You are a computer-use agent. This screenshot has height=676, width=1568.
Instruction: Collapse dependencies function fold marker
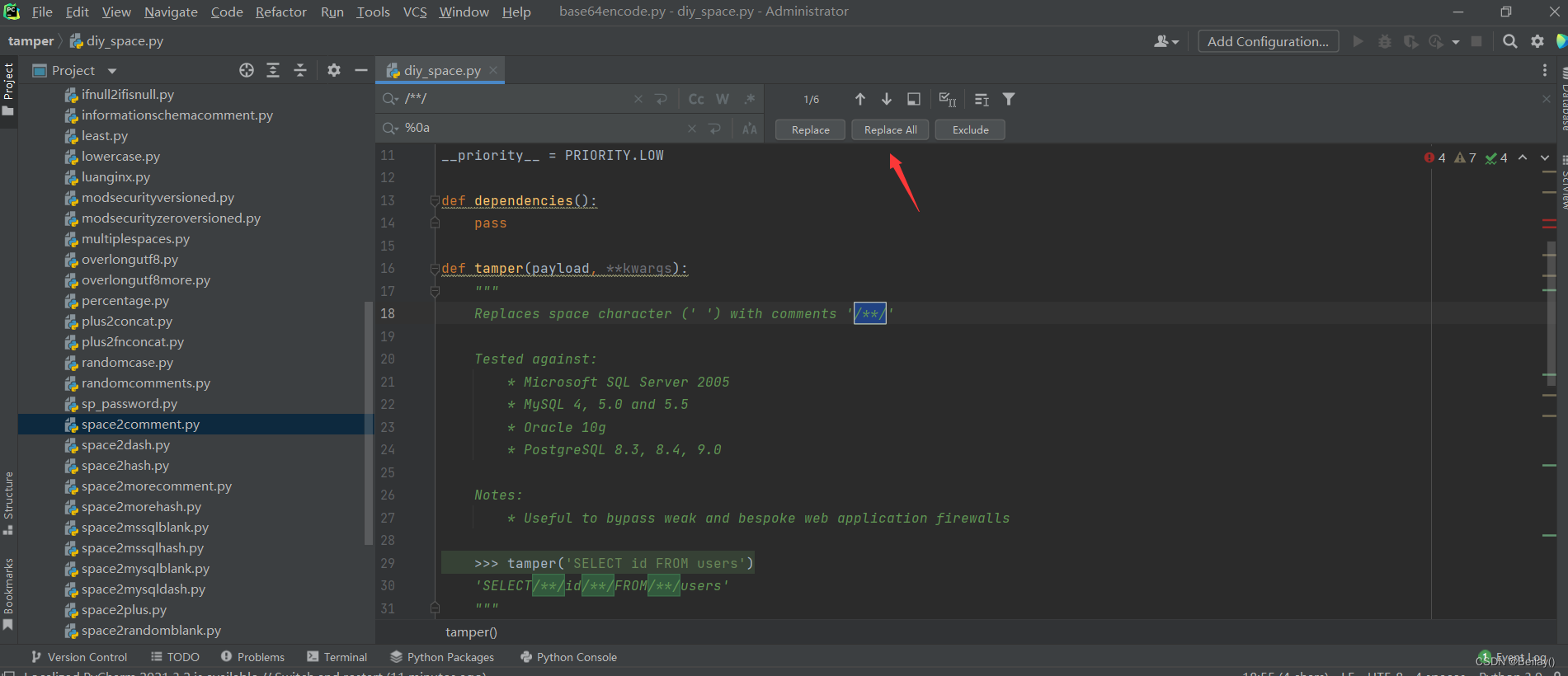(435, 200)
